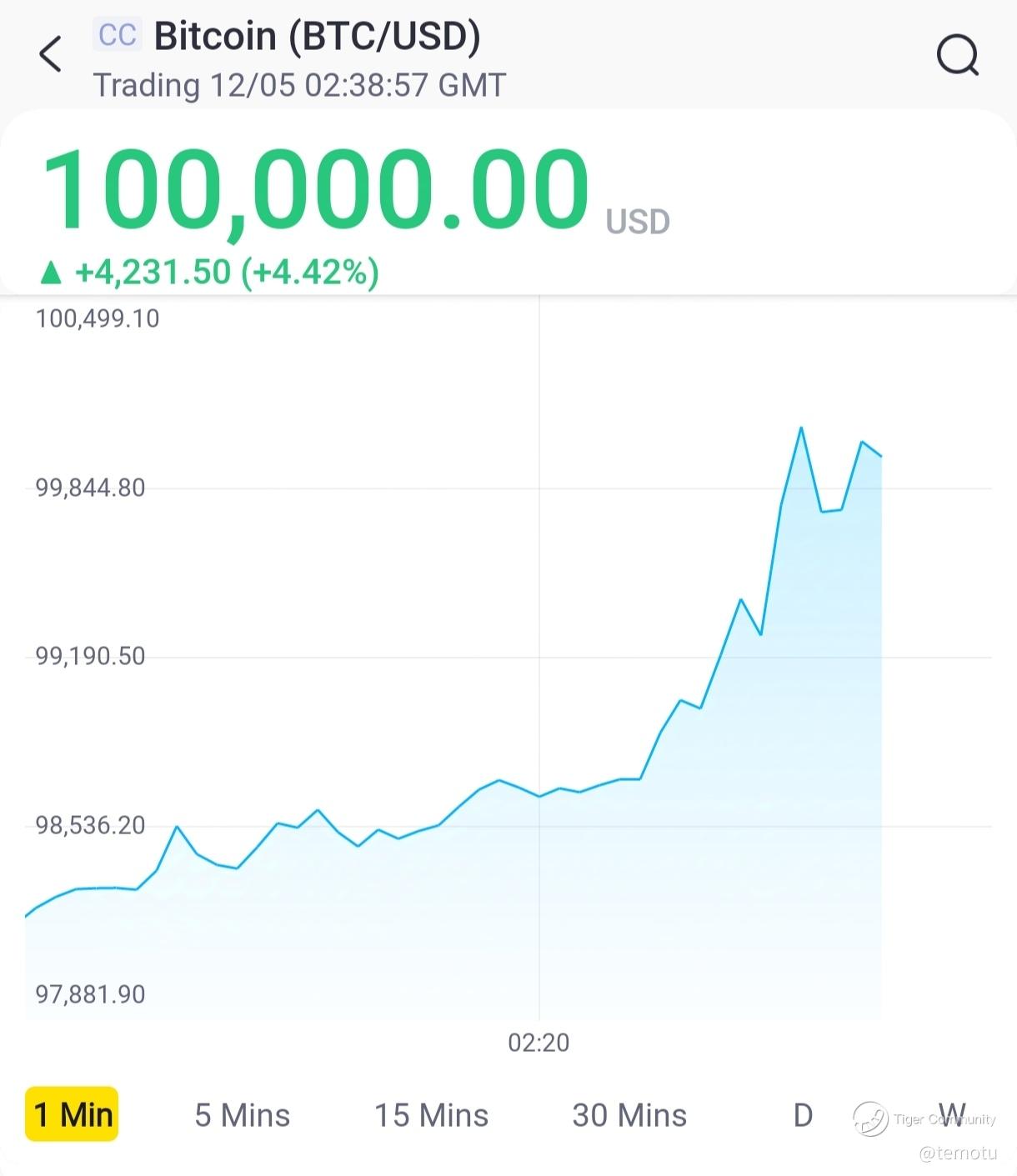The image size is (1017, 1176).
Task: Open the search magnifier icon
Action: [957, 56]
